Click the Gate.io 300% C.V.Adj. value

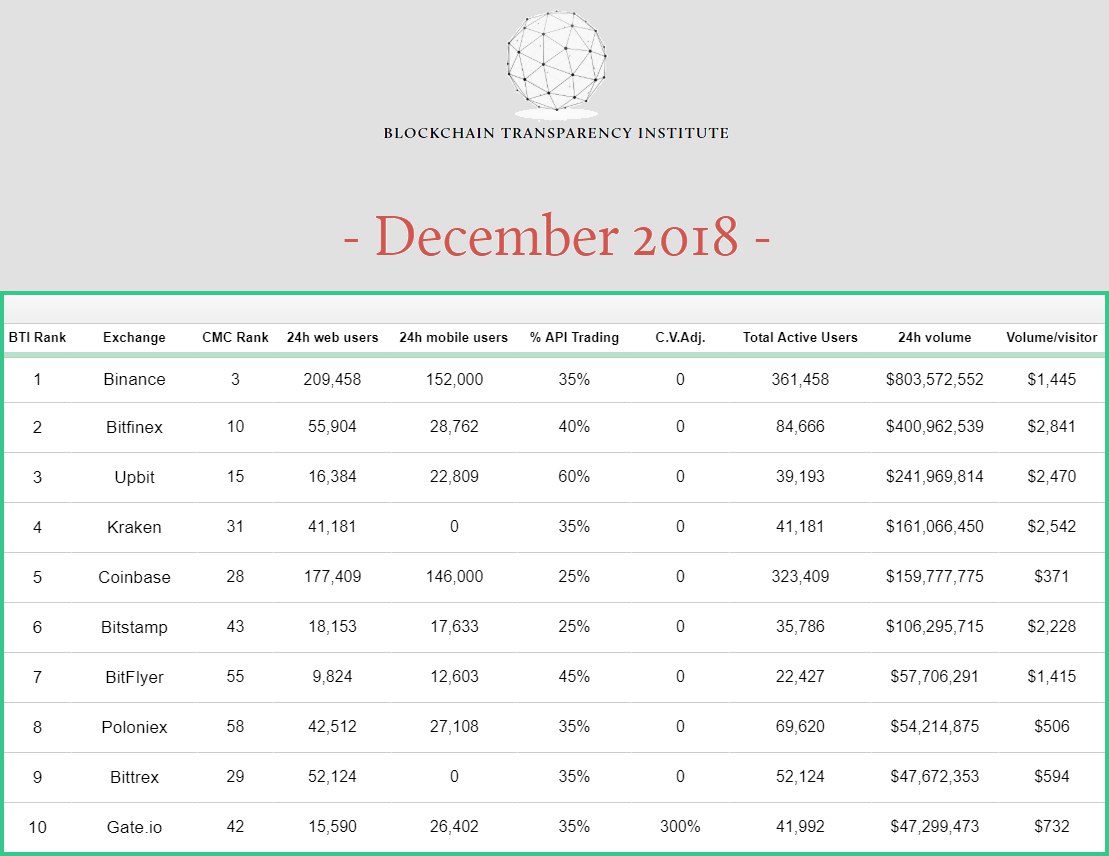tap(680, 826)
